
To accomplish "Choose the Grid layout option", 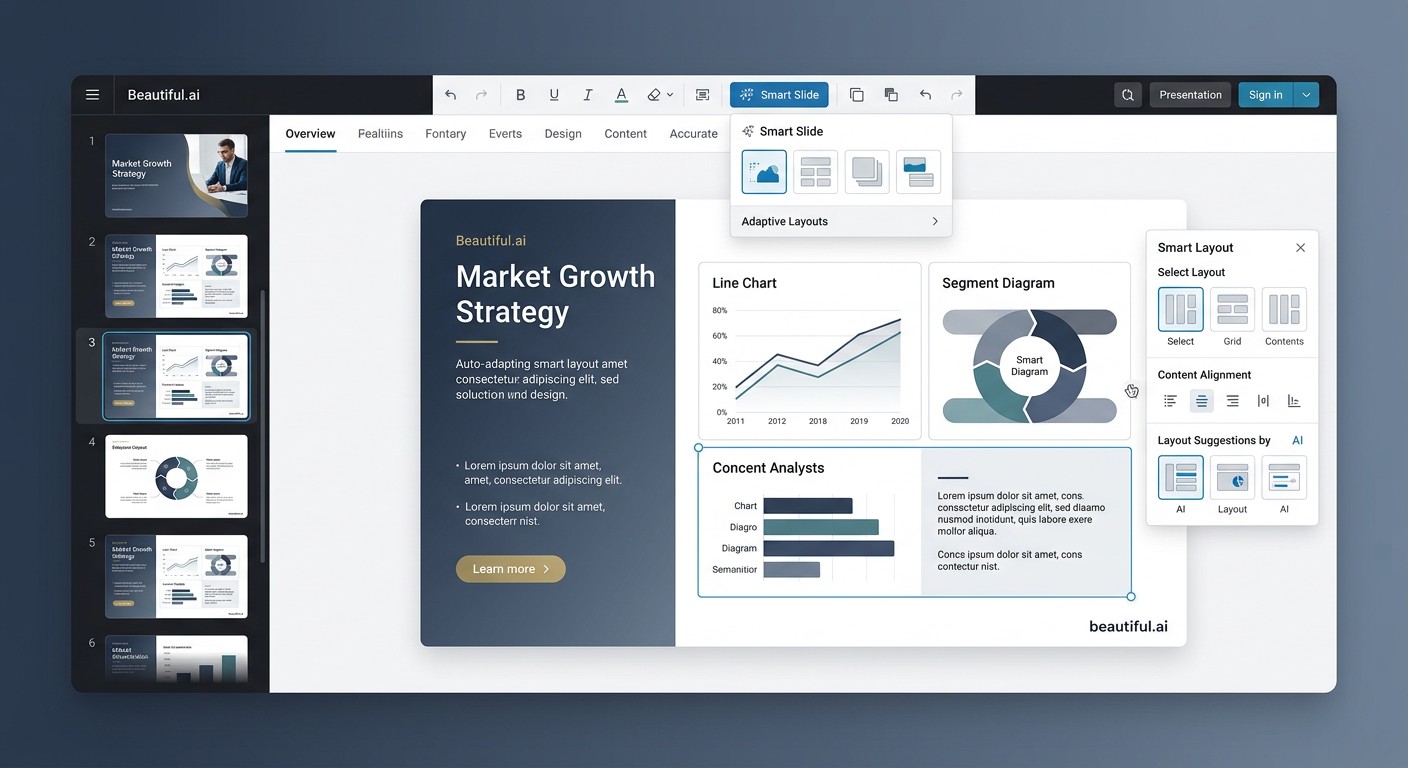I will coord(1232,318).
